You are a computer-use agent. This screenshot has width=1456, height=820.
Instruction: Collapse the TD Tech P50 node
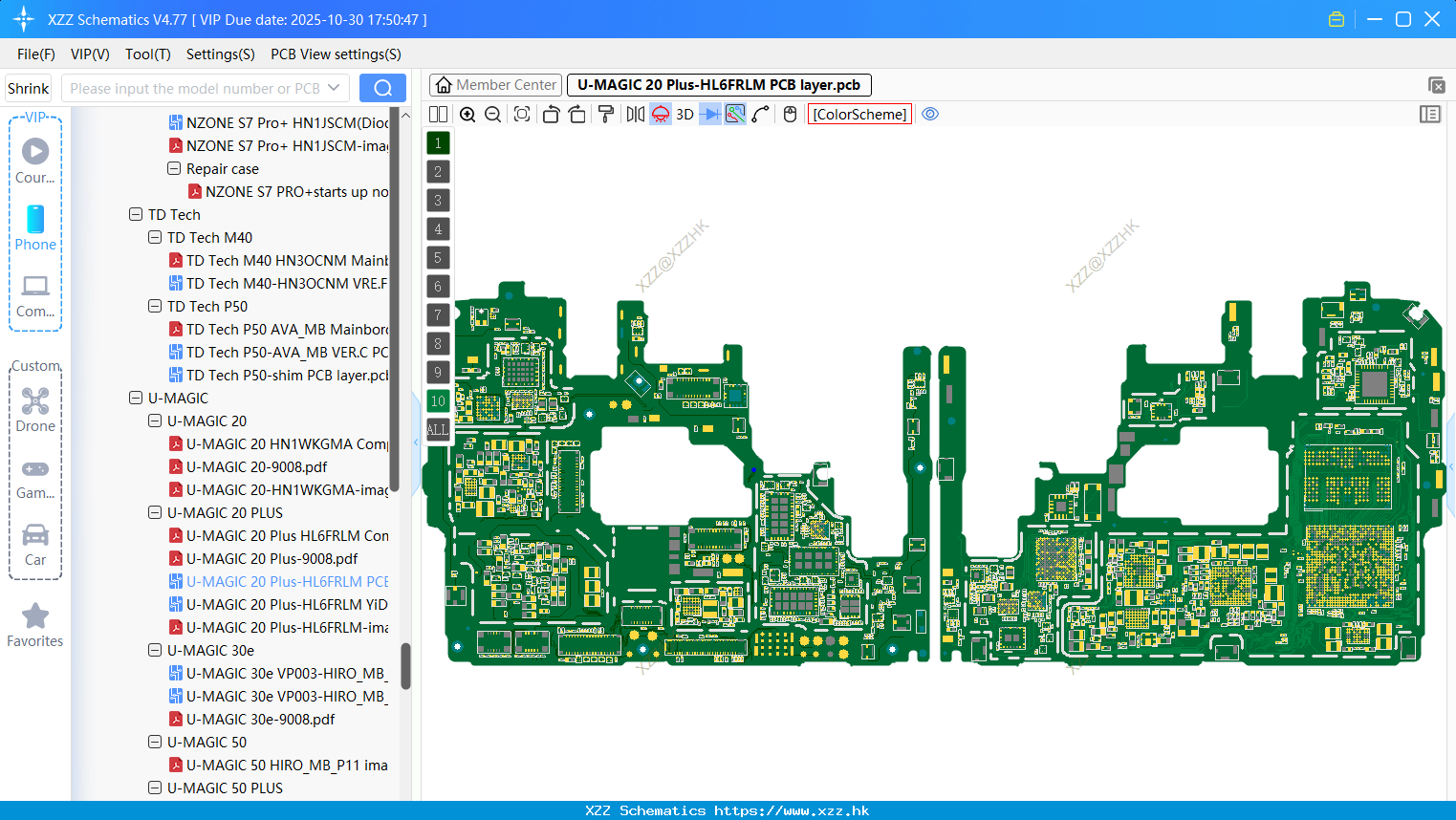click(x=155, y=306)
